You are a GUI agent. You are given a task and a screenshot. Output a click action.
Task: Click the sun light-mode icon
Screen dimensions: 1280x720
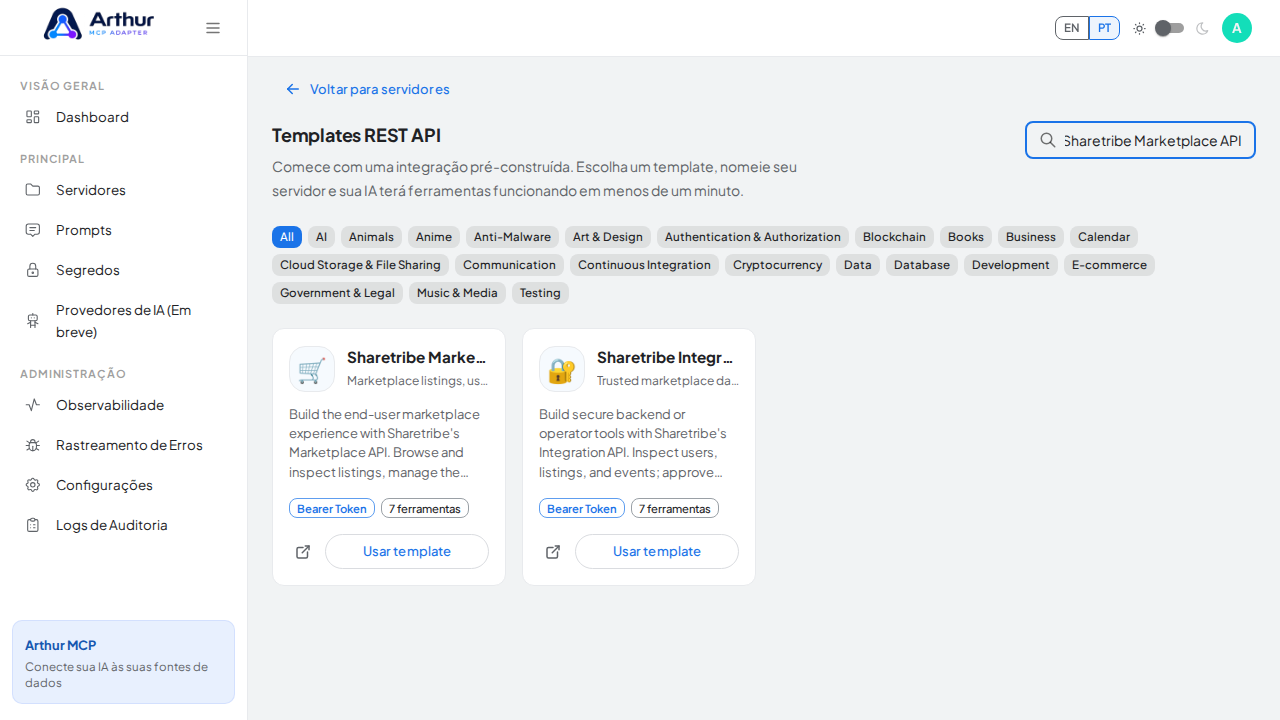[x=1139, y=28]
